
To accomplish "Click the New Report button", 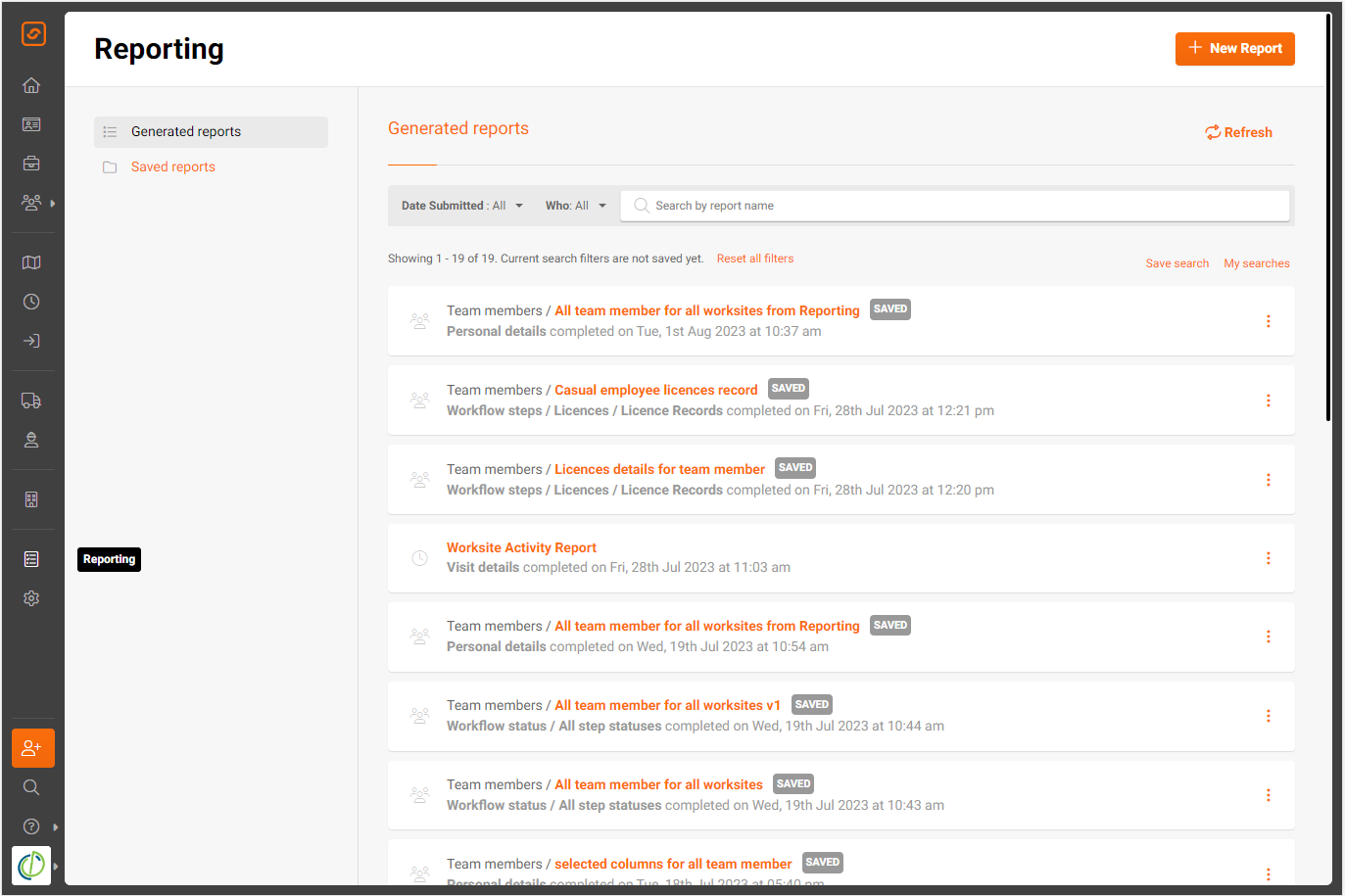I will 1234,49.
